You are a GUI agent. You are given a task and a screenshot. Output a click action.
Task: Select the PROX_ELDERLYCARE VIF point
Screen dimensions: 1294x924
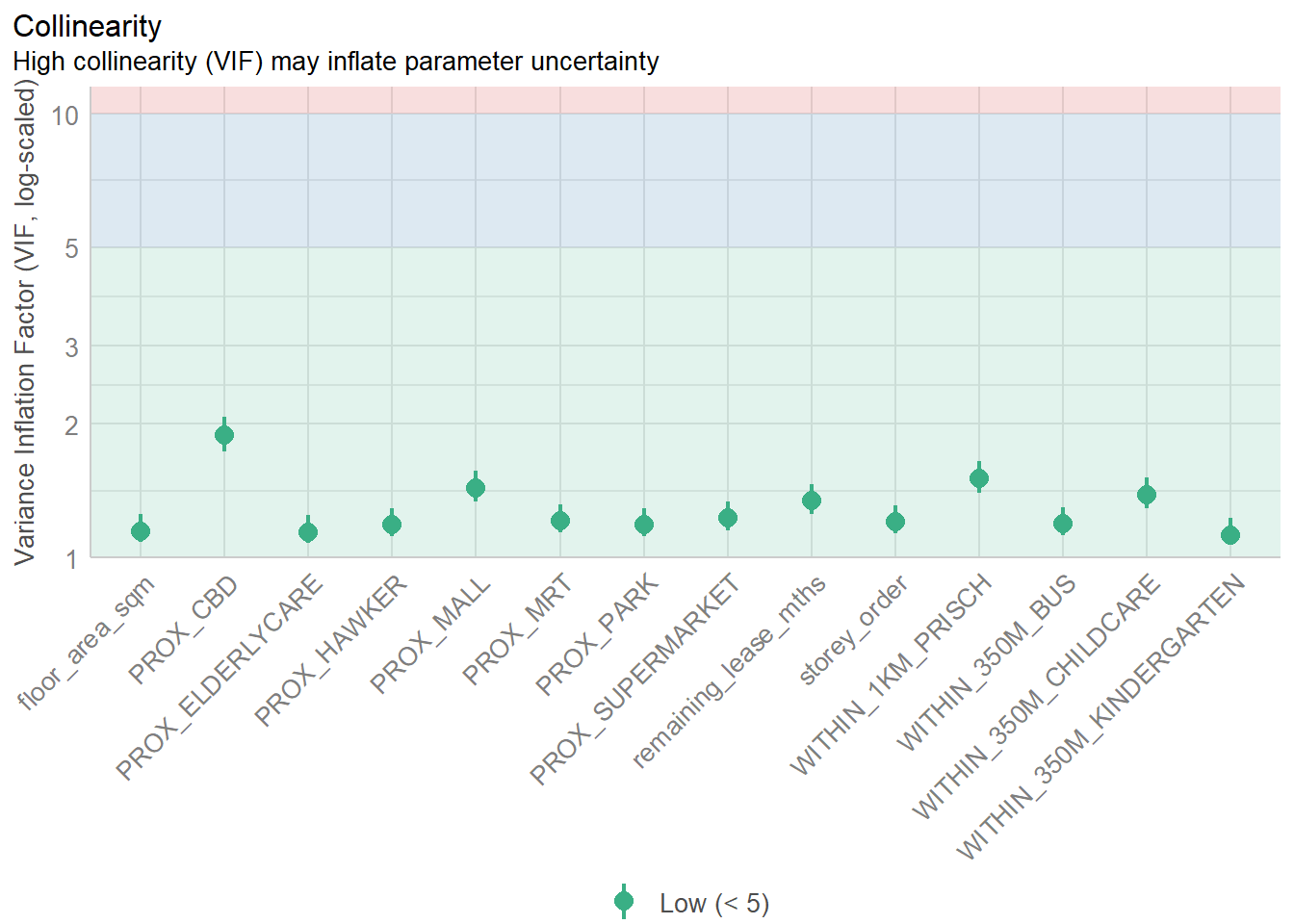[308, 532]
